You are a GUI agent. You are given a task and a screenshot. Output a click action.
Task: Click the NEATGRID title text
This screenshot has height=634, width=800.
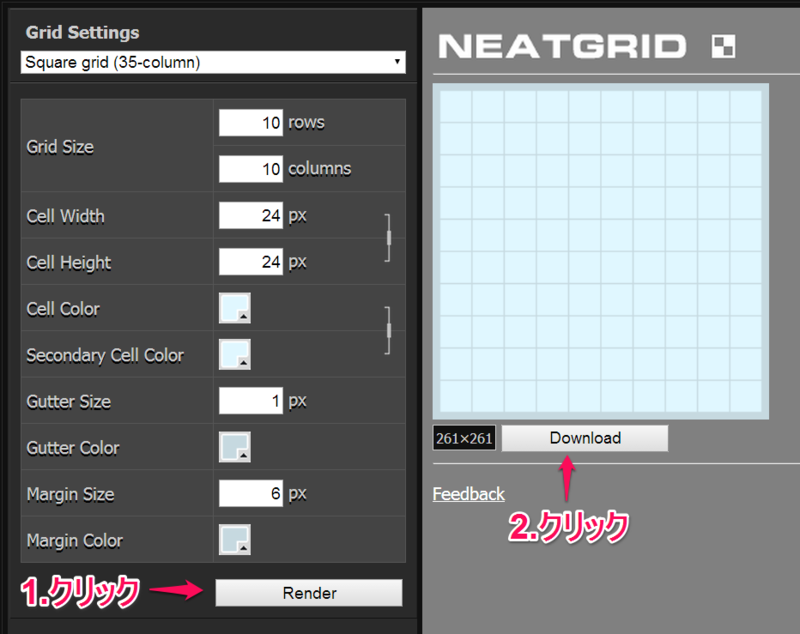click(562, 46)
